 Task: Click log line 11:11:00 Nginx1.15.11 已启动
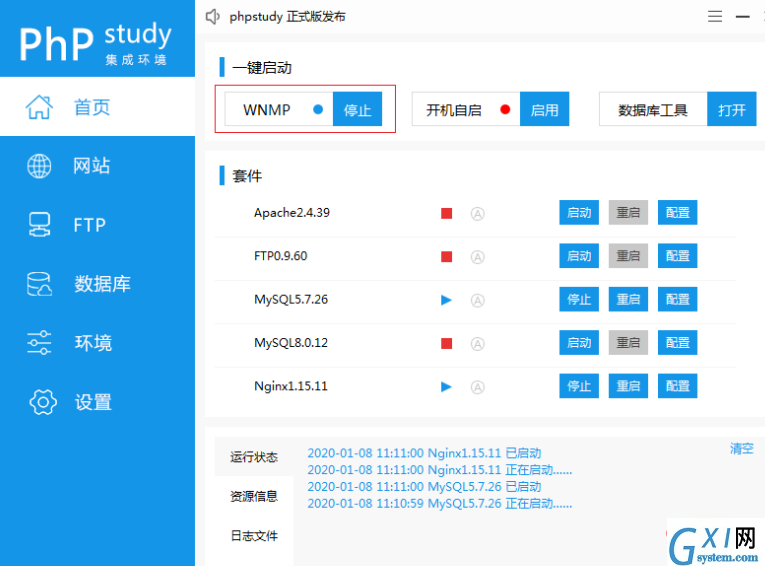pyautogui.click(x=424, y=453)
